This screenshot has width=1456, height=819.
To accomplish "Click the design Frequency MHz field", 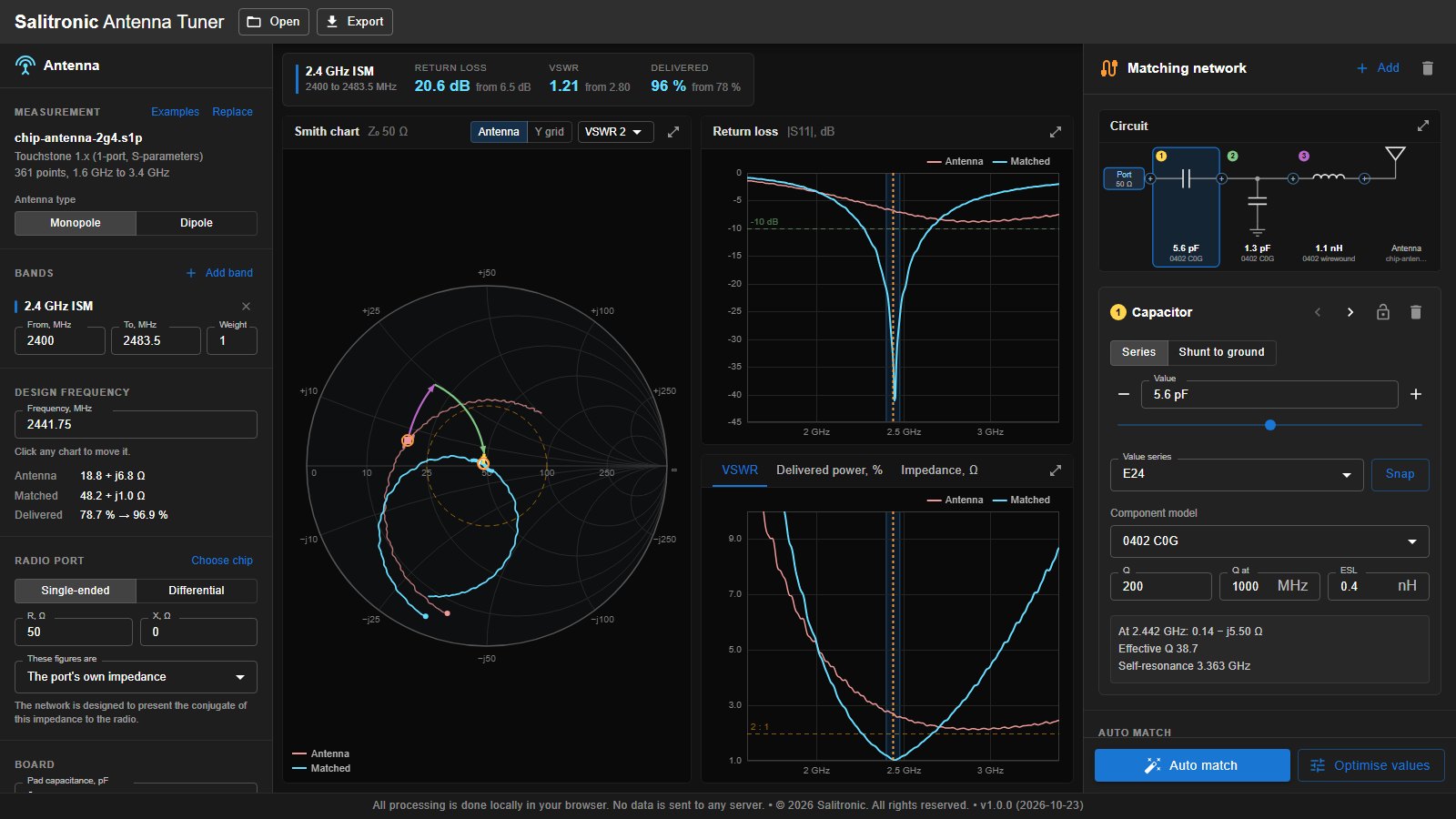I will point(136,425).
